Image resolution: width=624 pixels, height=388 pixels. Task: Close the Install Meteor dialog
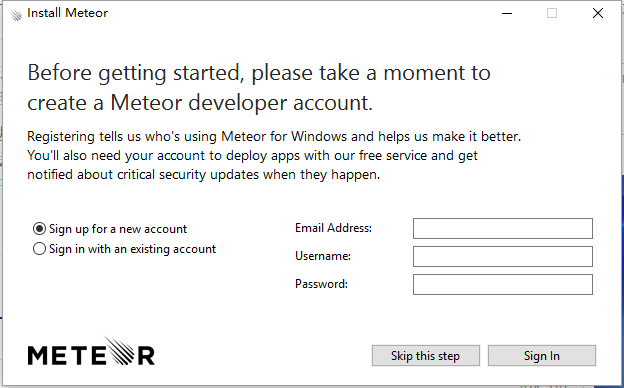[598, 13]
